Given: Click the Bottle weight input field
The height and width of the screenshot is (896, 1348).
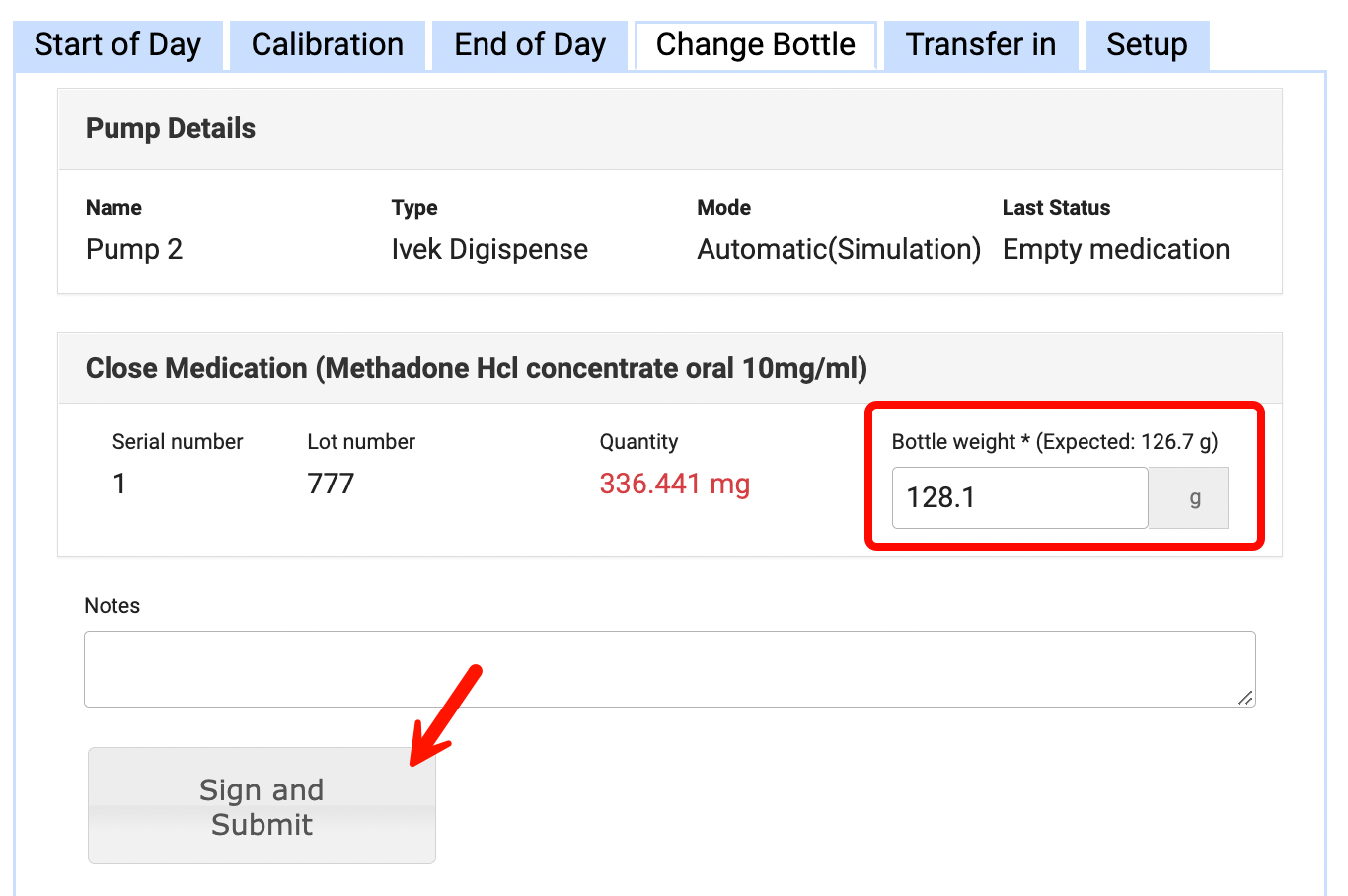Looking at the screenshot, I should (x=1018, y=497).
